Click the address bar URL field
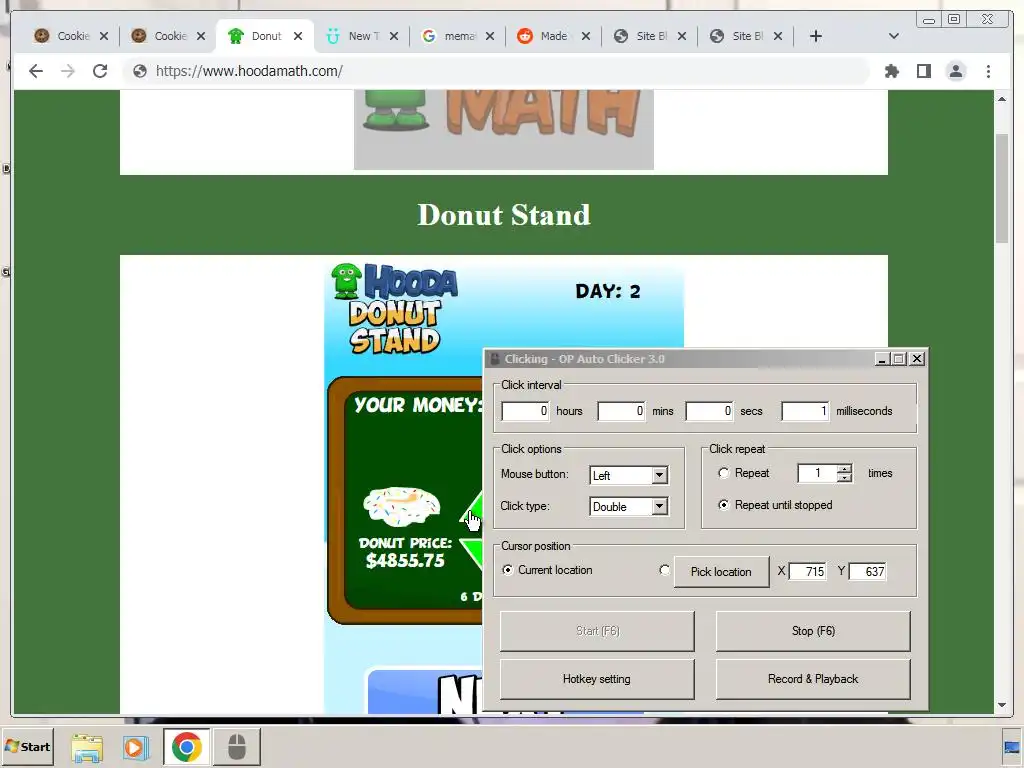Viewport: 1024px width, 768px height. [x=496, y=71]
